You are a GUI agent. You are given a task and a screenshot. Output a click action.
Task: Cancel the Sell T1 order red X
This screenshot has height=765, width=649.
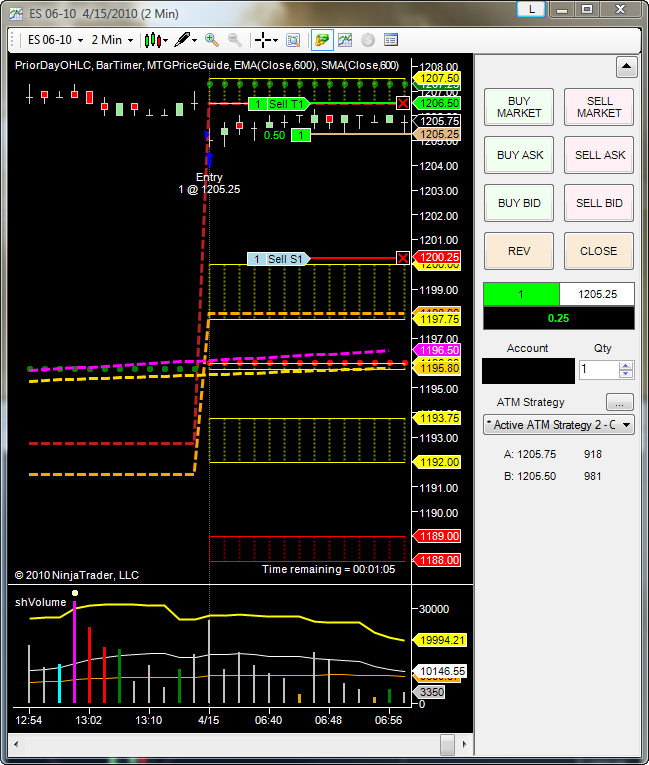pos(403,103)
